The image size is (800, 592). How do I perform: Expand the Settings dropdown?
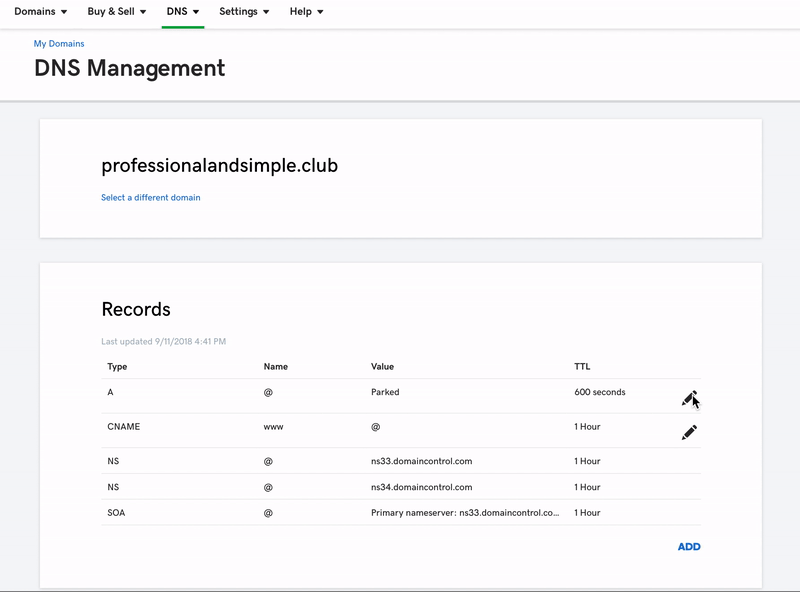(x=244, y=11)
